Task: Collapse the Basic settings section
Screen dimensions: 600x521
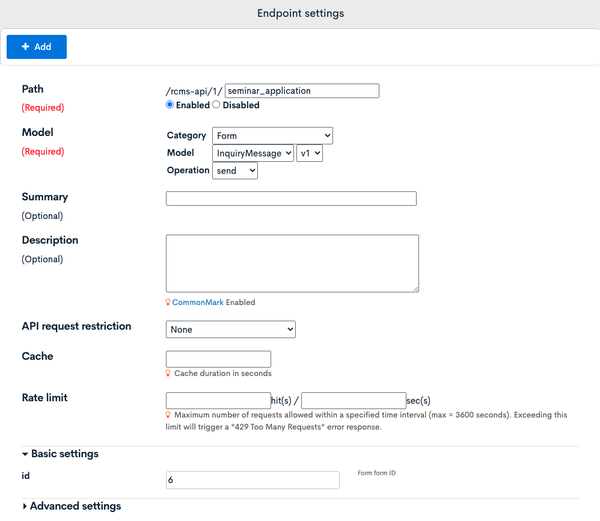Action: pos(60,454)
